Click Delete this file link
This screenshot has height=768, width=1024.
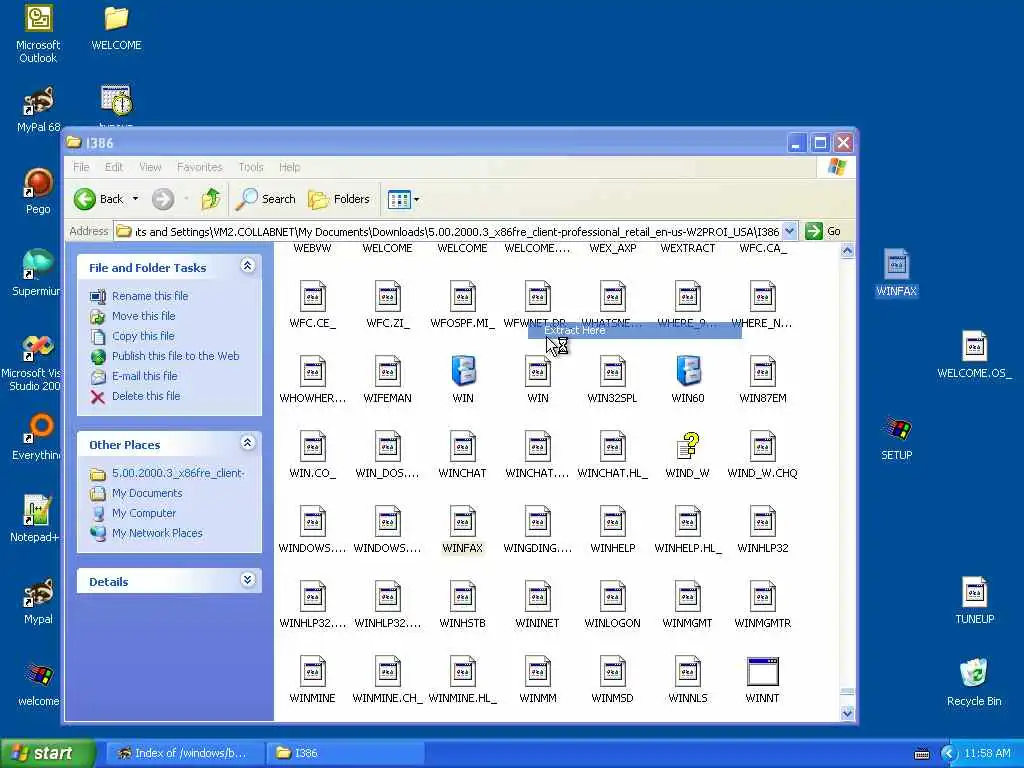coord(146,396)
